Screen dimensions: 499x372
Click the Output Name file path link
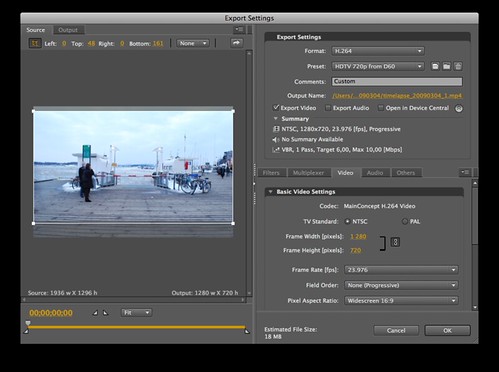pyautogui.click(x=397, y=96)
